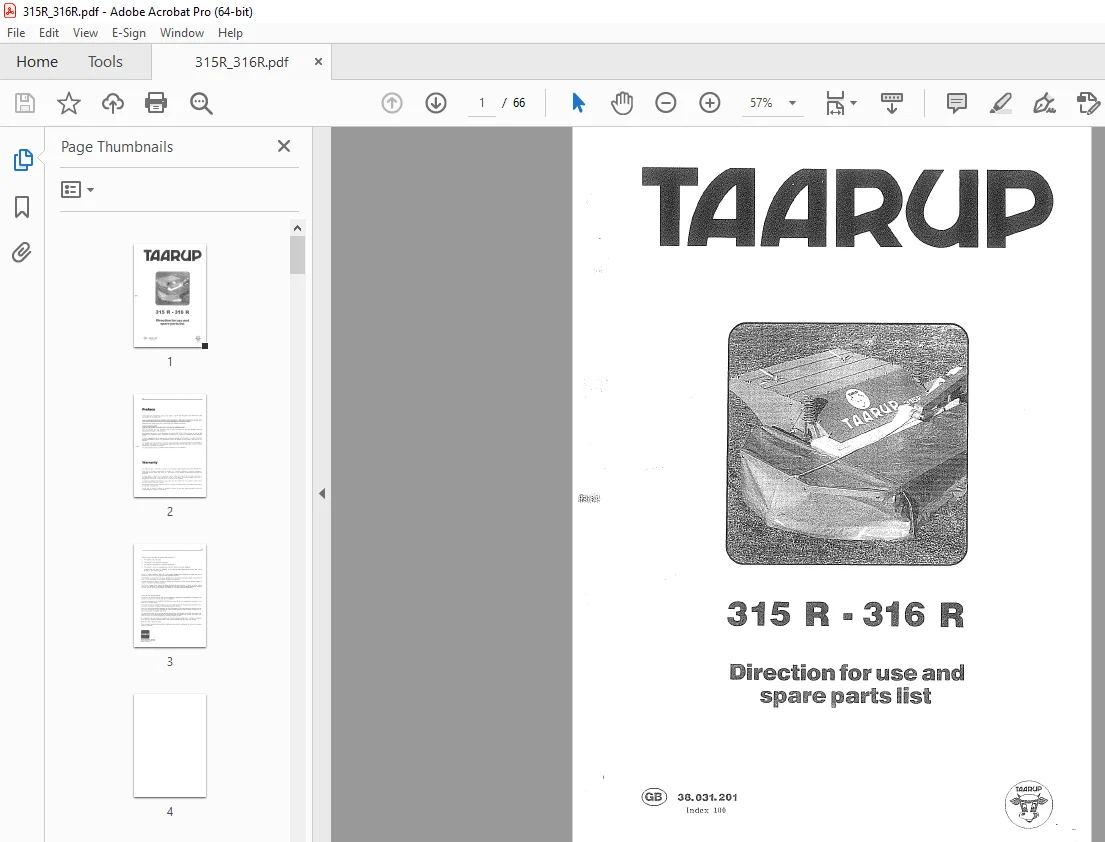Close the 315R_316R.pdf tab

(319, 61)
